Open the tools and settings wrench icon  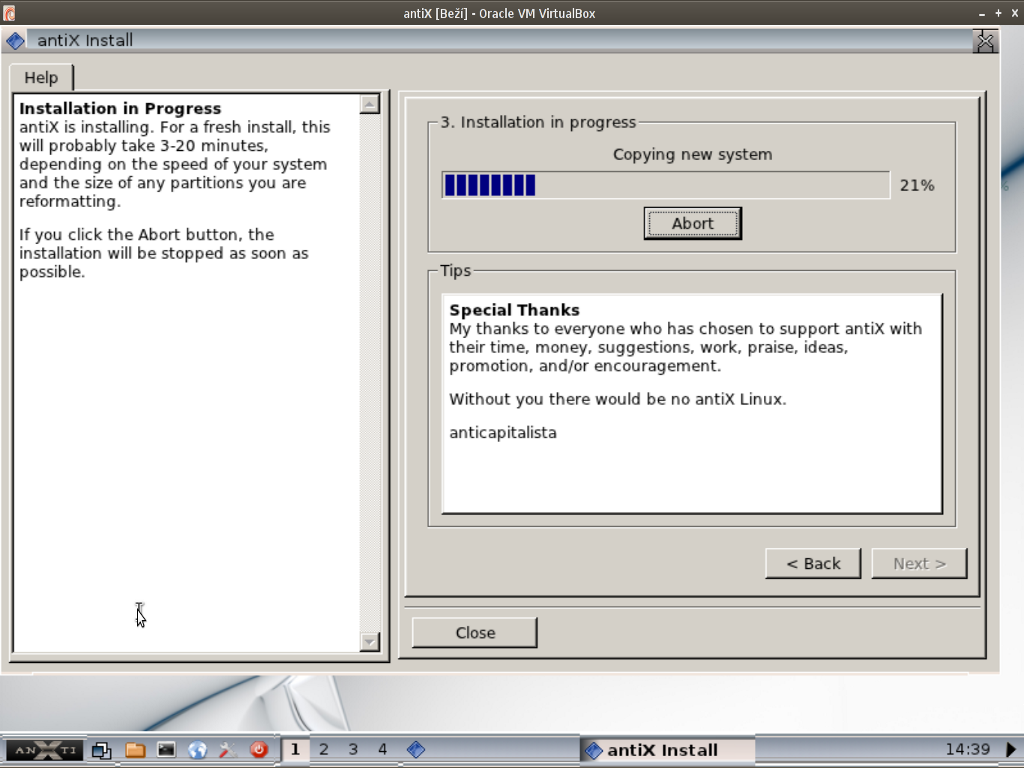click(x=228, y=750)
